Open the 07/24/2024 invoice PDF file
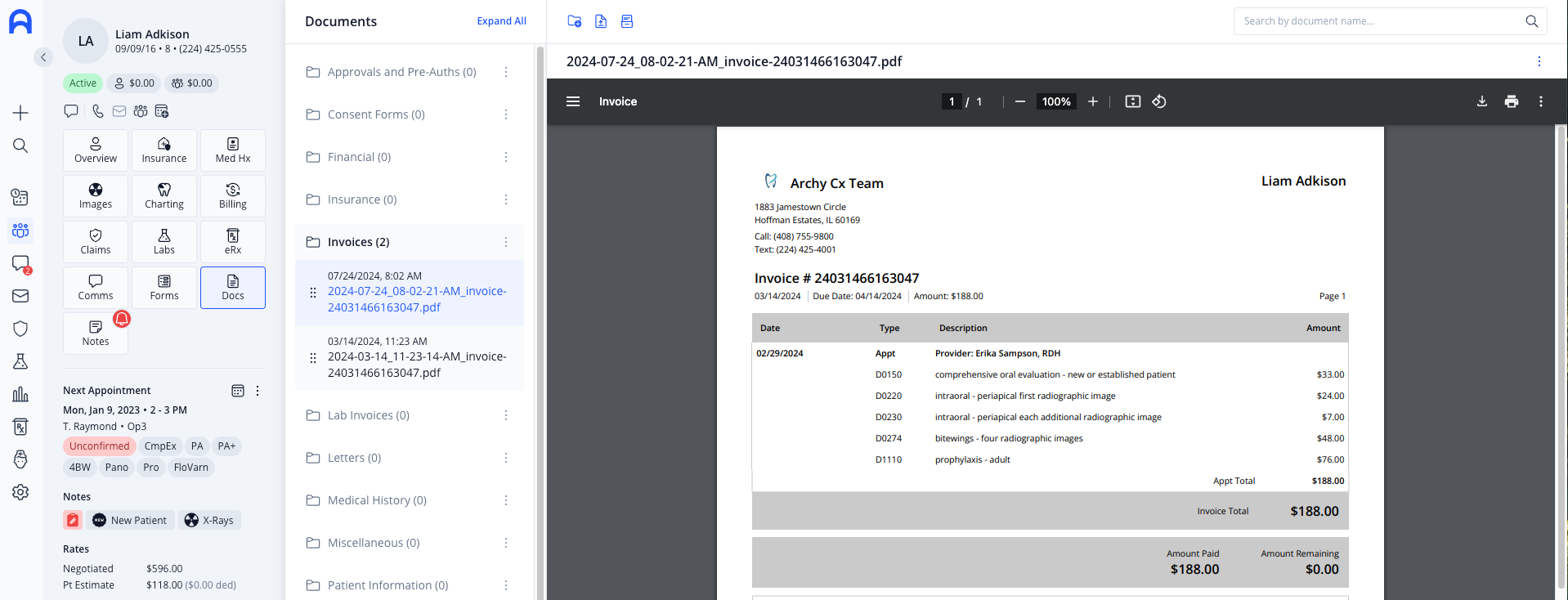Viewport: 1568px width, 600px height. point(410,293)
